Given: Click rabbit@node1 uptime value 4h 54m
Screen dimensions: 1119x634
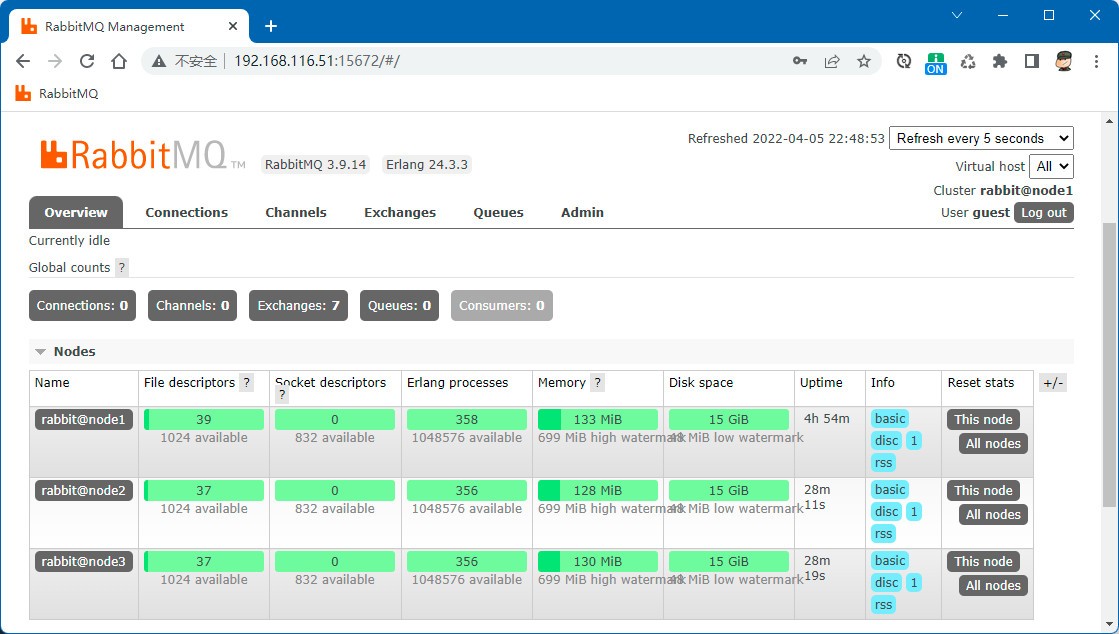Looking at the screenshot, I should pyautogui.click(x=826, y=419).
